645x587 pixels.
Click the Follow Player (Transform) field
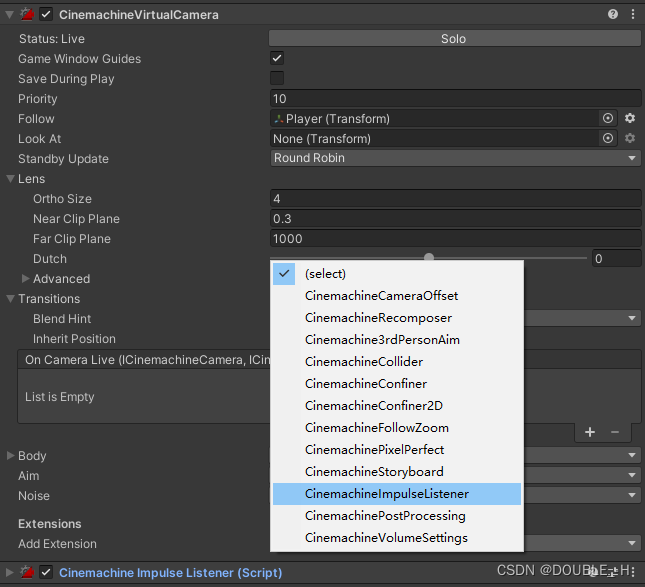434,118
